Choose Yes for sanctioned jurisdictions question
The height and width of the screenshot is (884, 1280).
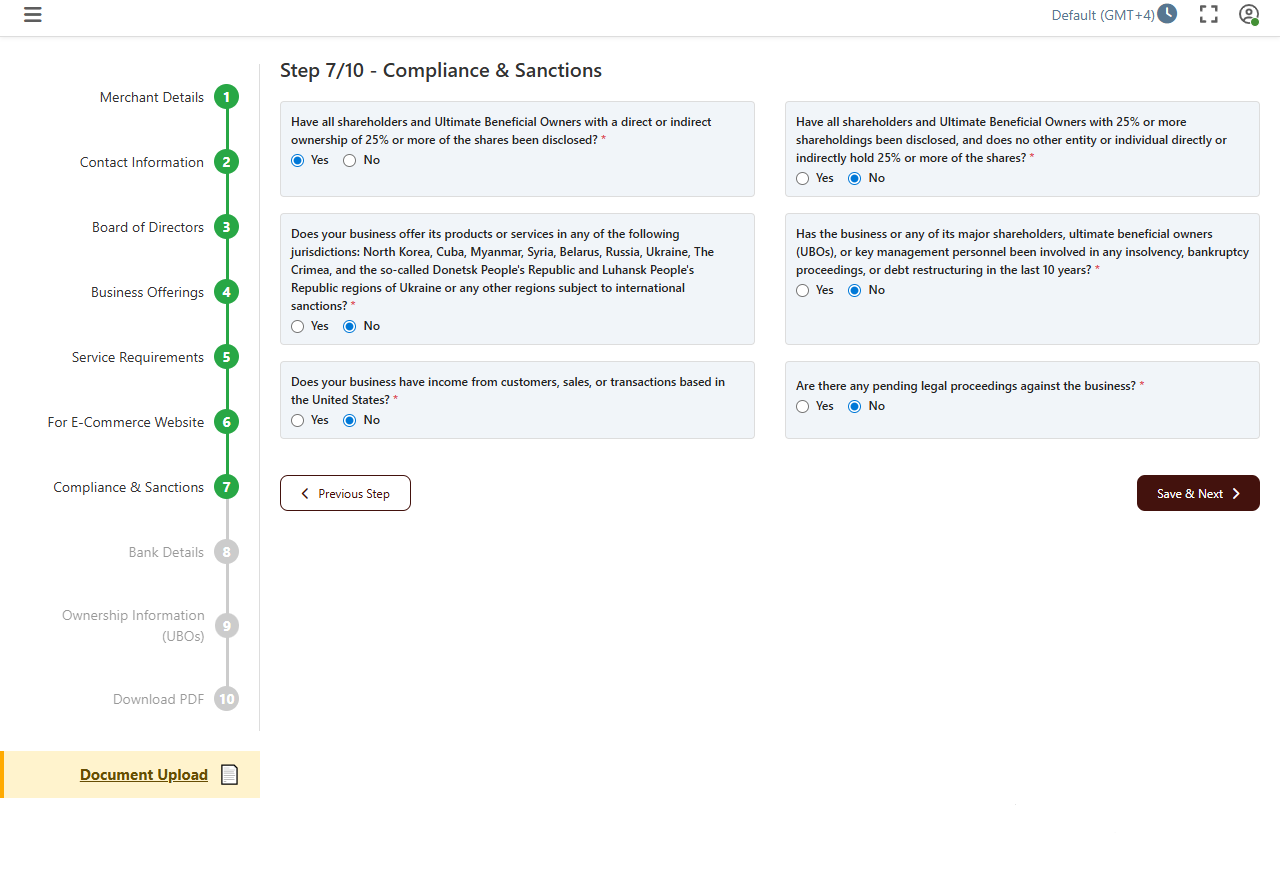click(297, 326)
